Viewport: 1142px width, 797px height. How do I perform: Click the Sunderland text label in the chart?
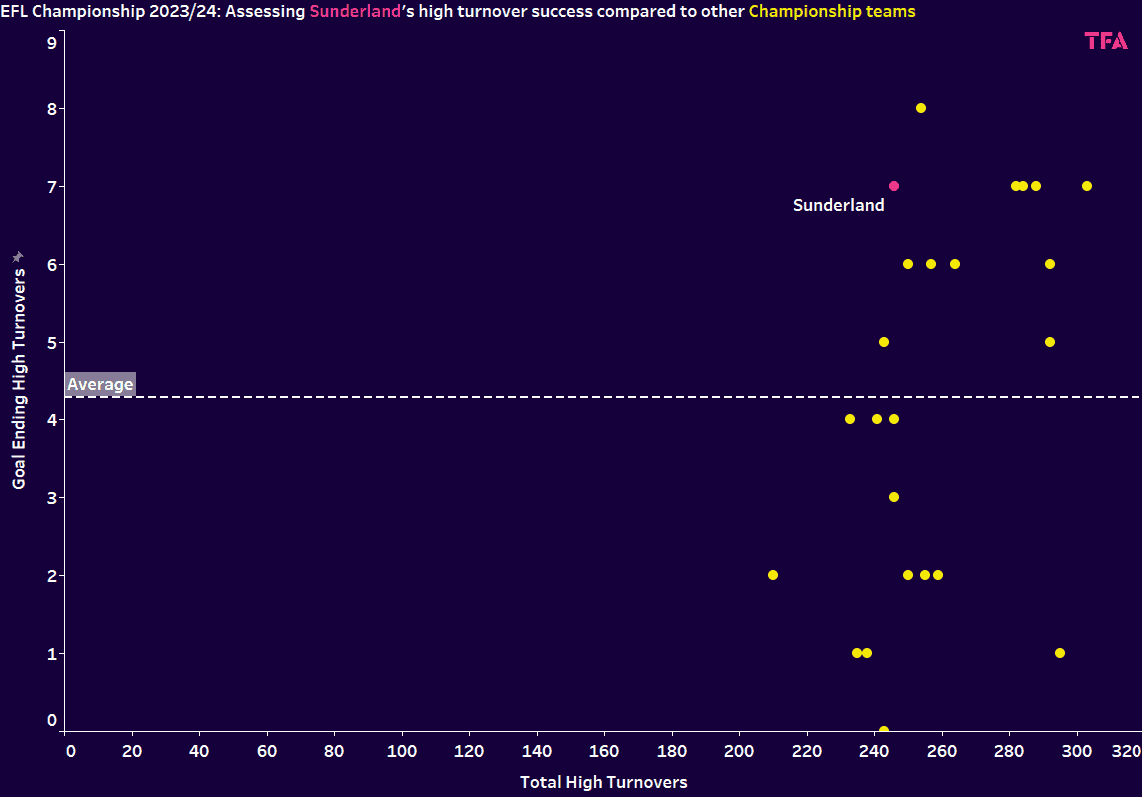click(x=838, y=205)
